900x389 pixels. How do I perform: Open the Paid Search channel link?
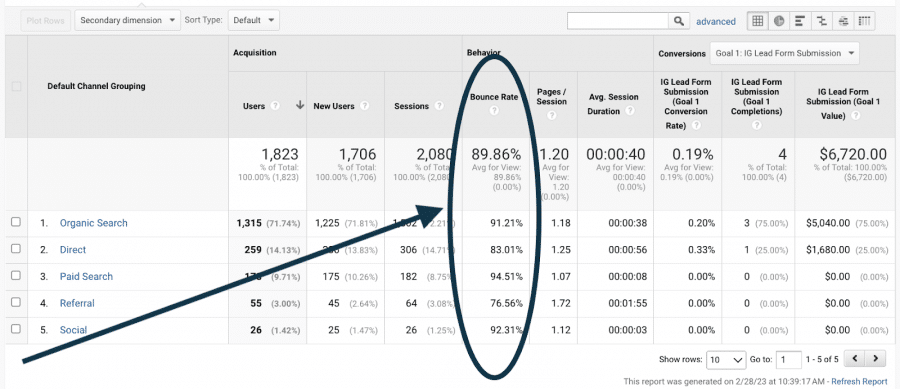[86, 276]
